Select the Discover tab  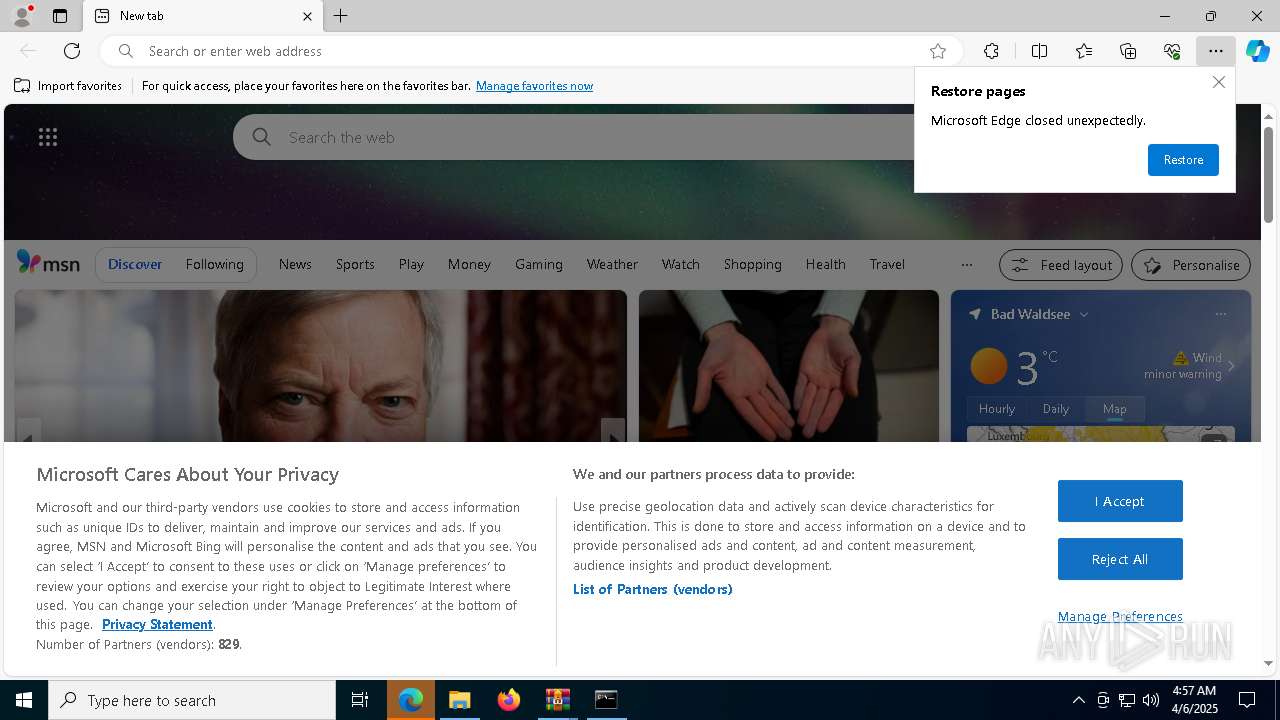135,264
